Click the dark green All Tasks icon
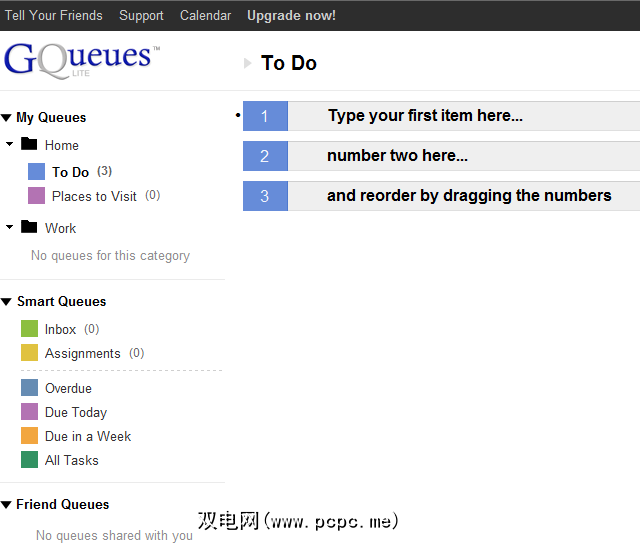The image size is (640, 544). click(29, 460)
